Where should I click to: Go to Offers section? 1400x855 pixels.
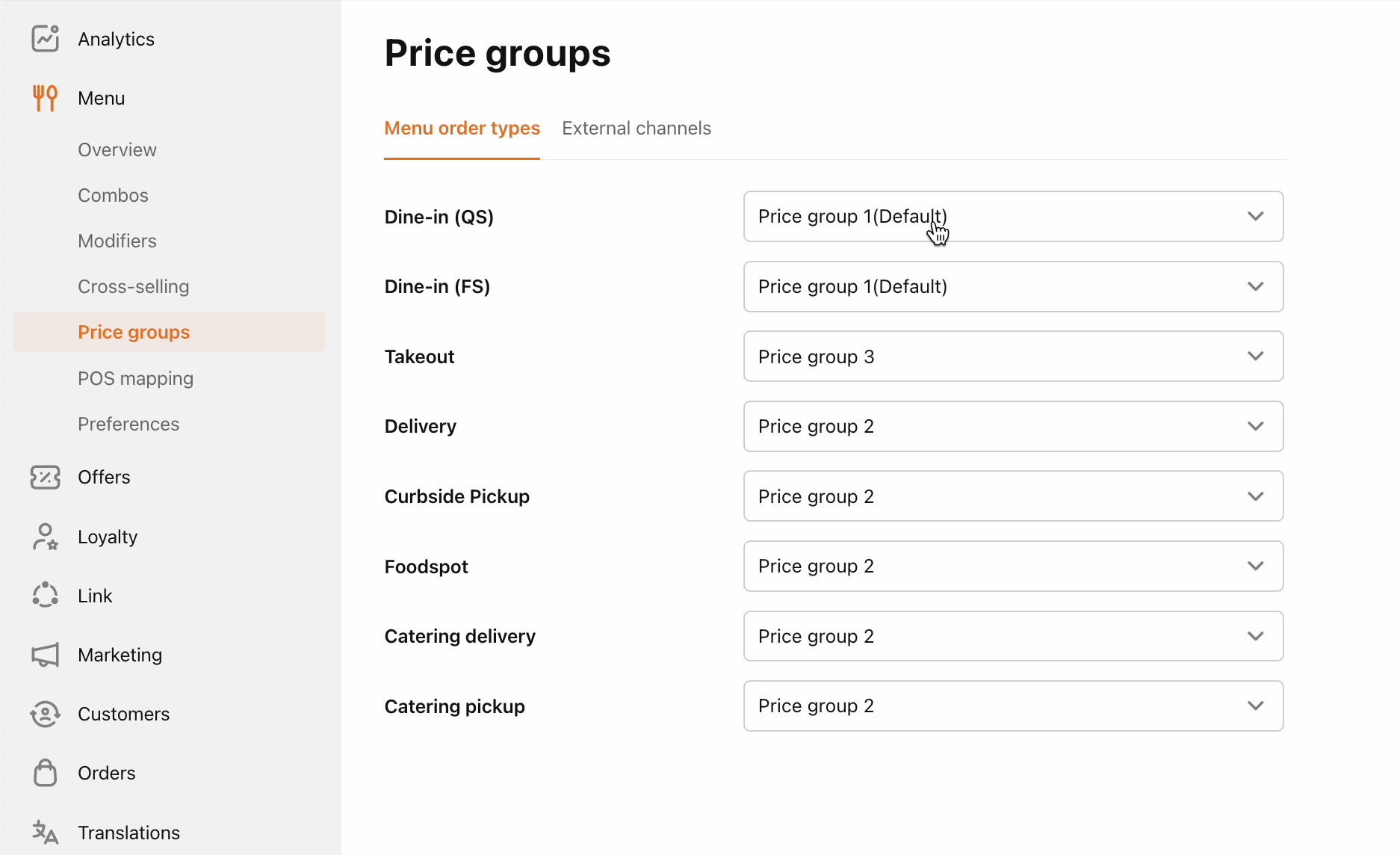(x=104, y=477)
